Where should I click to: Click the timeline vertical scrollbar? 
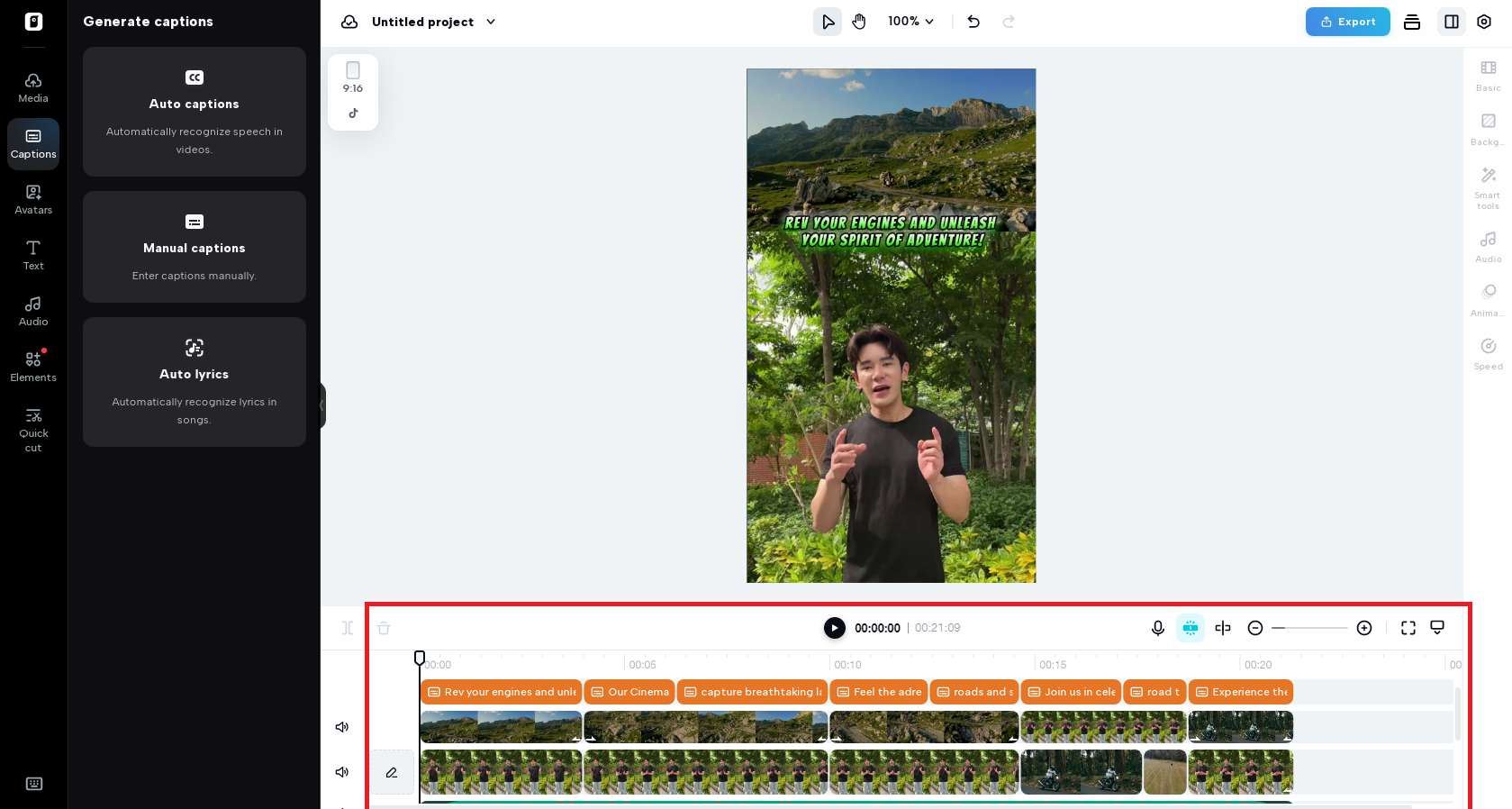(1457, 714)
